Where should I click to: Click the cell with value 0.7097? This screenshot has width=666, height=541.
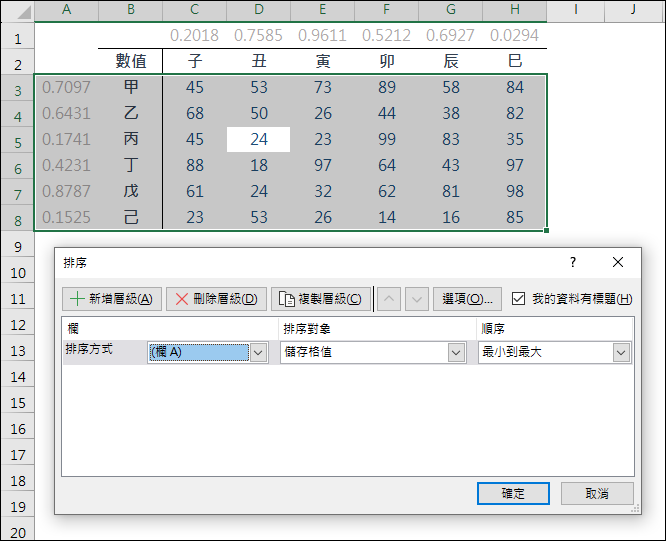67,87
